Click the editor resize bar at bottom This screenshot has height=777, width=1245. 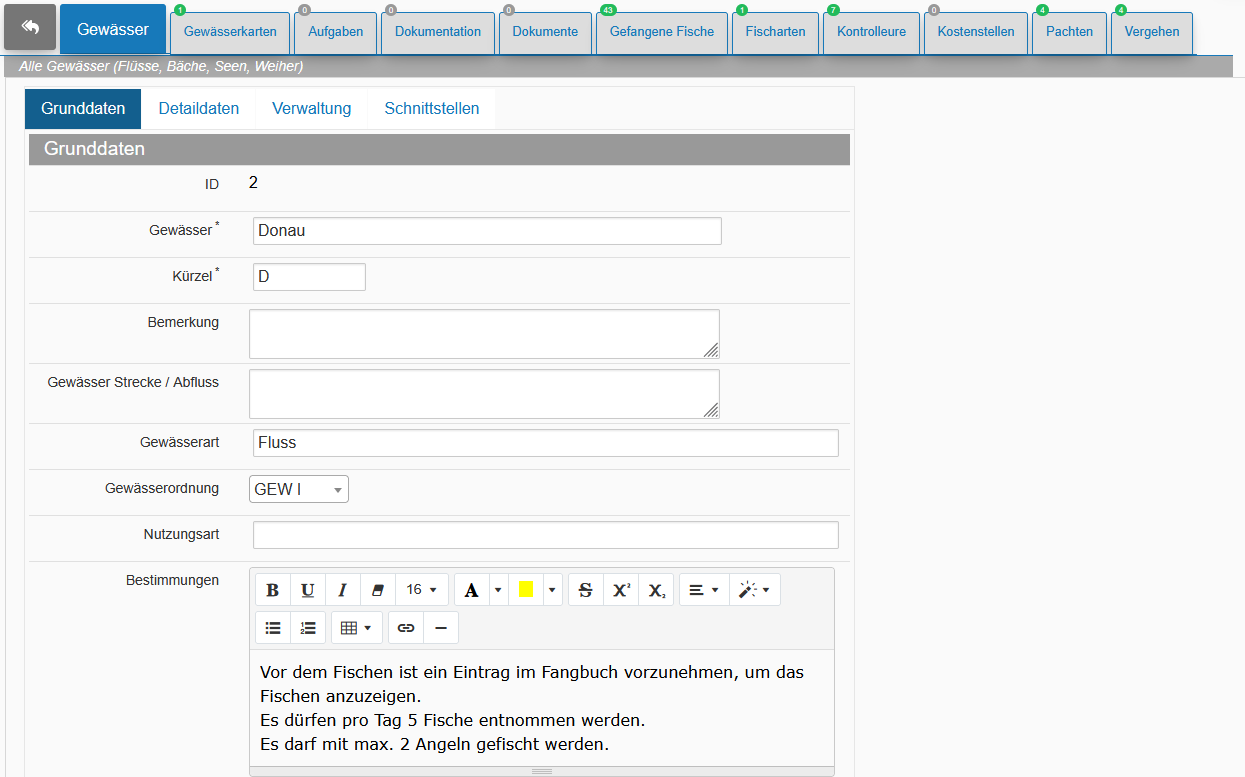point(542,771)
